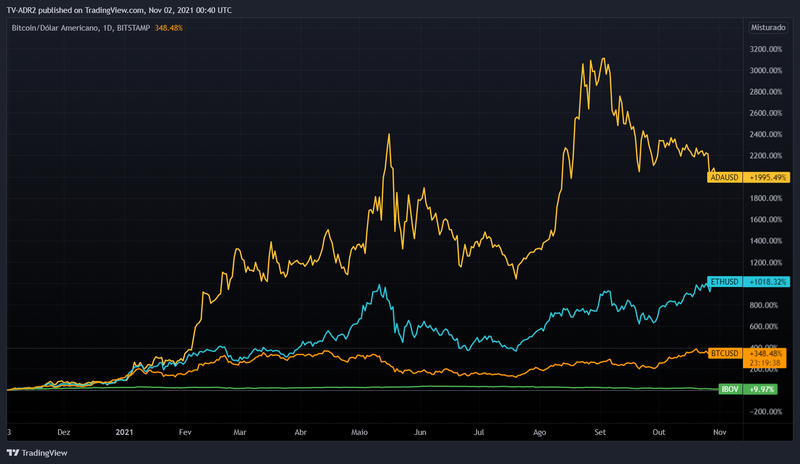Click the +1995.49% ADAUSD value tag

(x=766, y=178)
